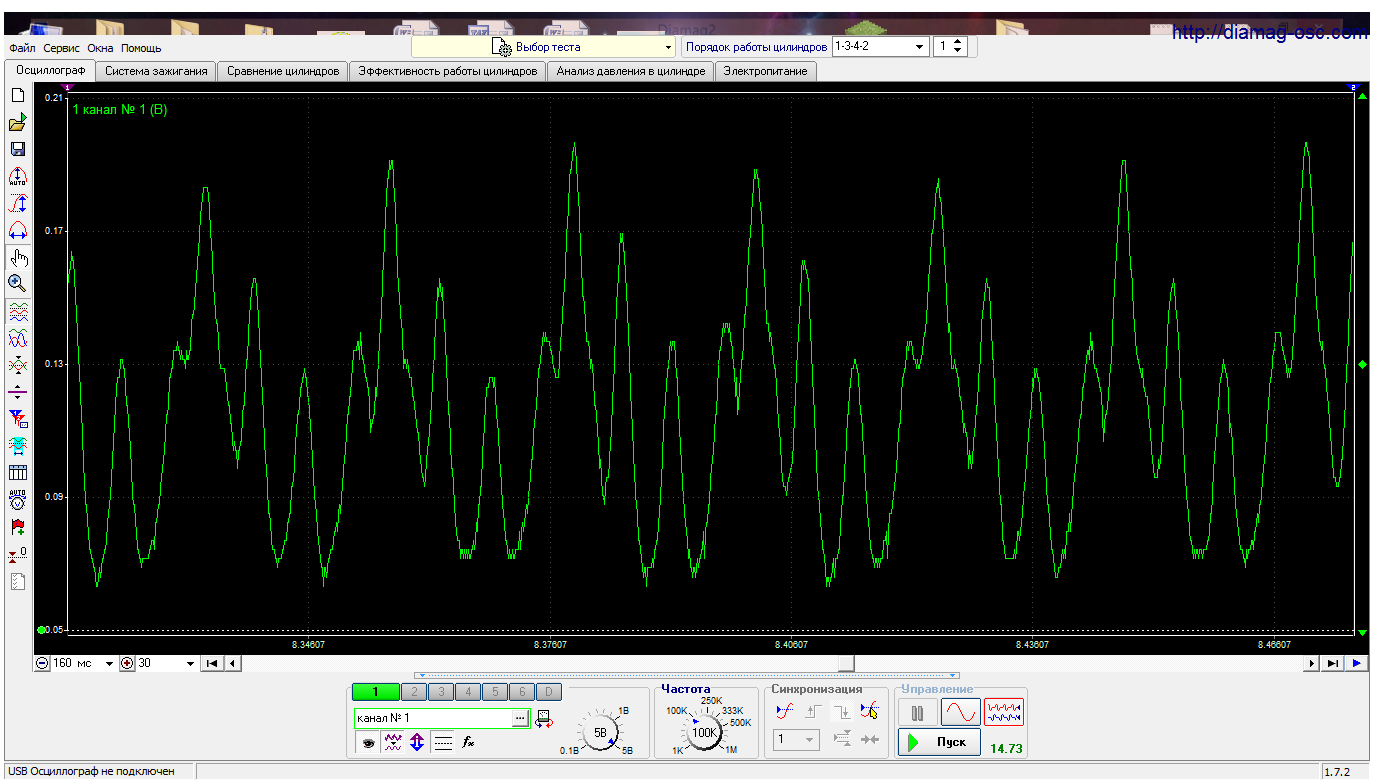This screenshot has width=1382, height=784.
Task: Click the pause button
Action: tap(917, 712)
